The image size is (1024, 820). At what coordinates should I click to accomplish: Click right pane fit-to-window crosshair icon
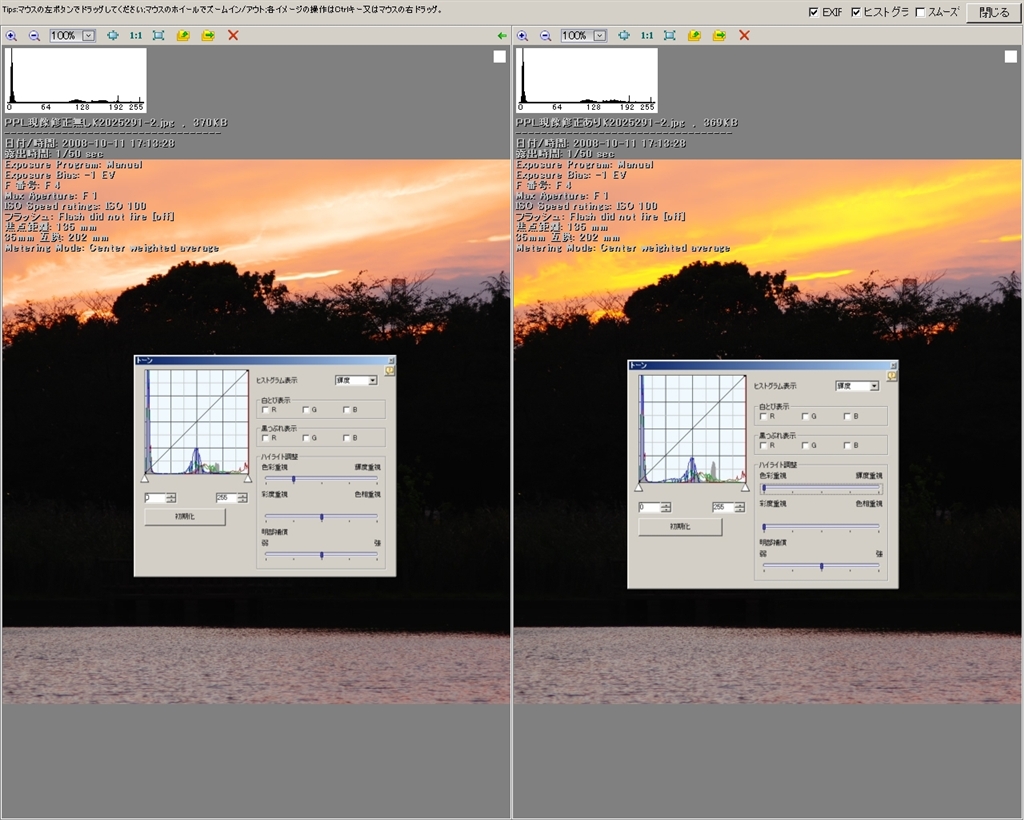[624, 36]
